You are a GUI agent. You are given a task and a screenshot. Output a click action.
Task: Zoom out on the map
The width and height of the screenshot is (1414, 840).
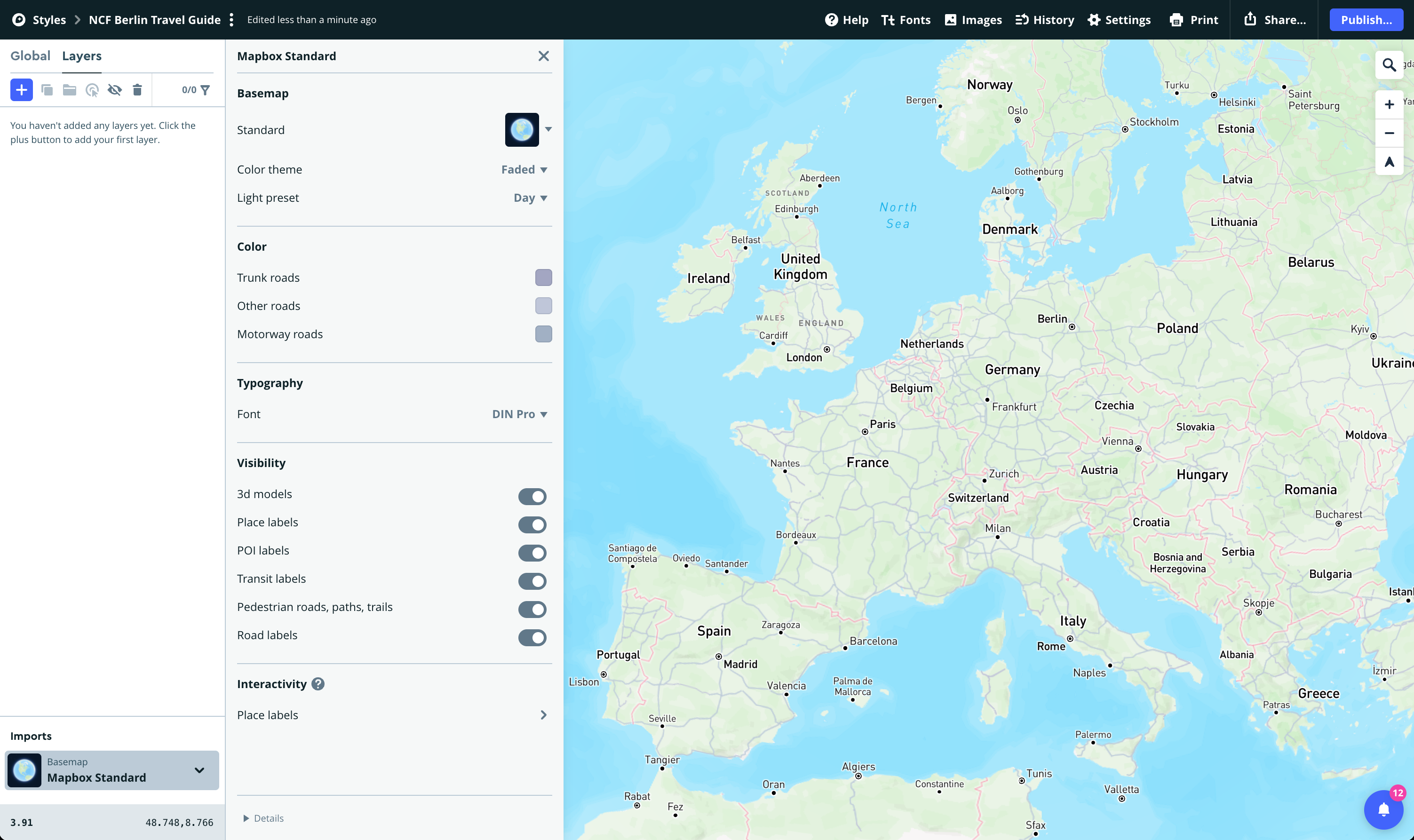tap(1389, 133)
